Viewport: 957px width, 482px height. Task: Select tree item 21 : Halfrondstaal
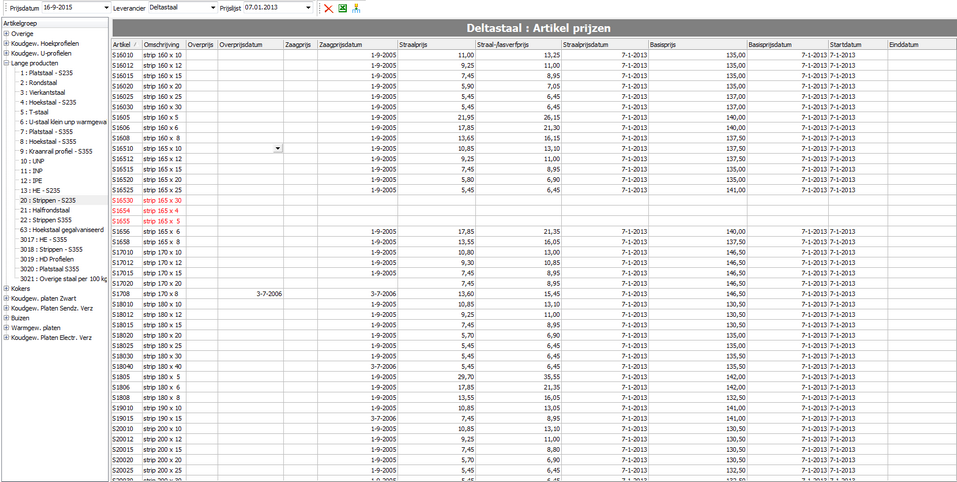tap(45, 210)
